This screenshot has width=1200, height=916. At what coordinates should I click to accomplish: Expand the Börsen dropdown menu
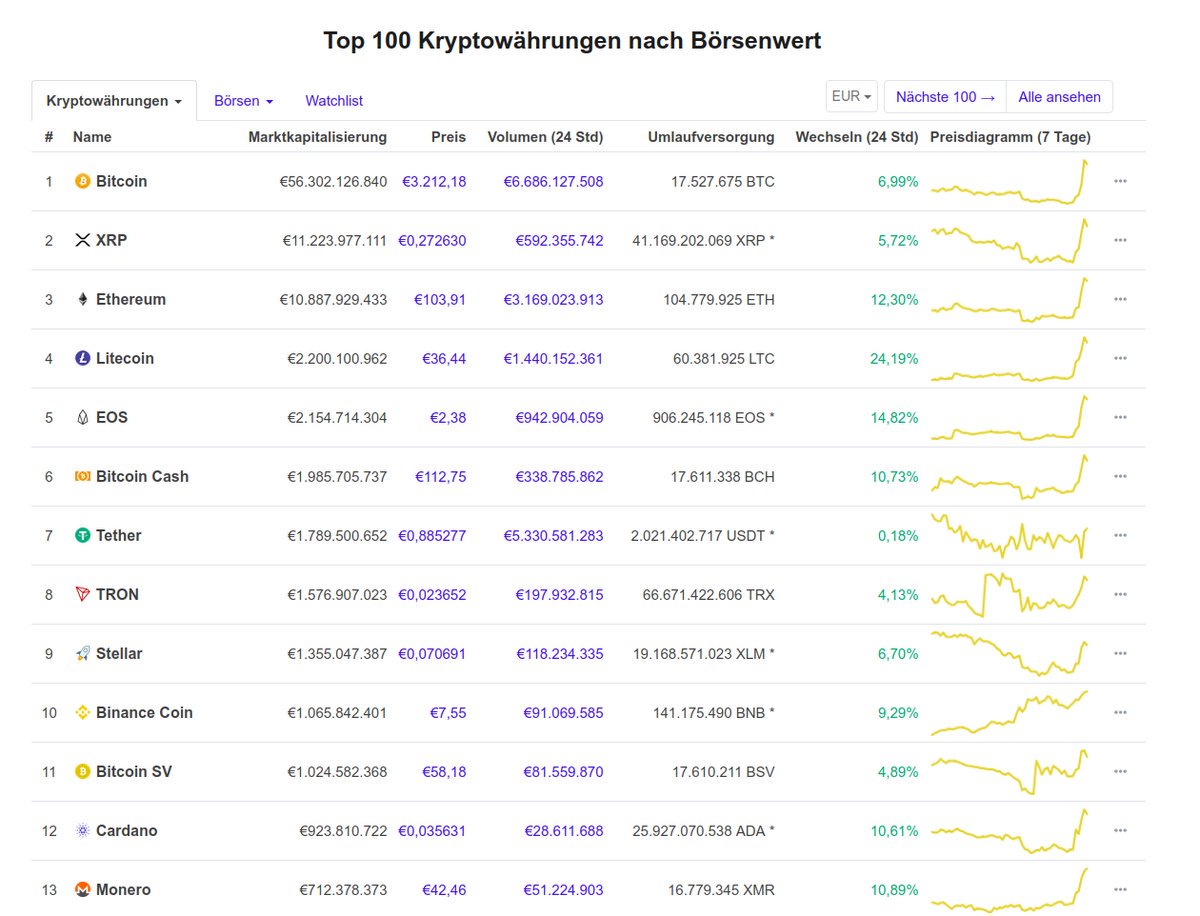click(x=243, y=100)
